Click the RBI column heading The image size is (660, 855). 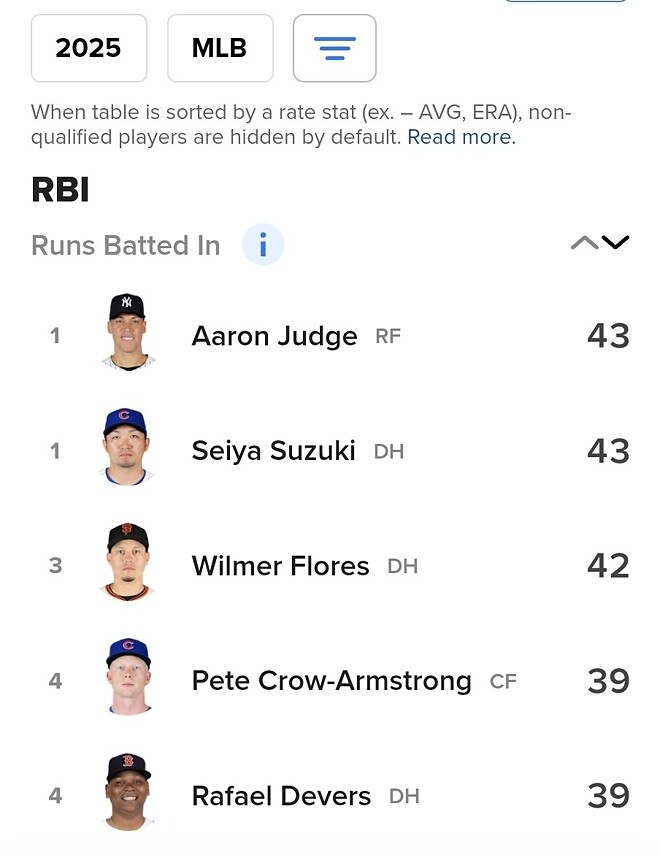[x=60, y=190]
